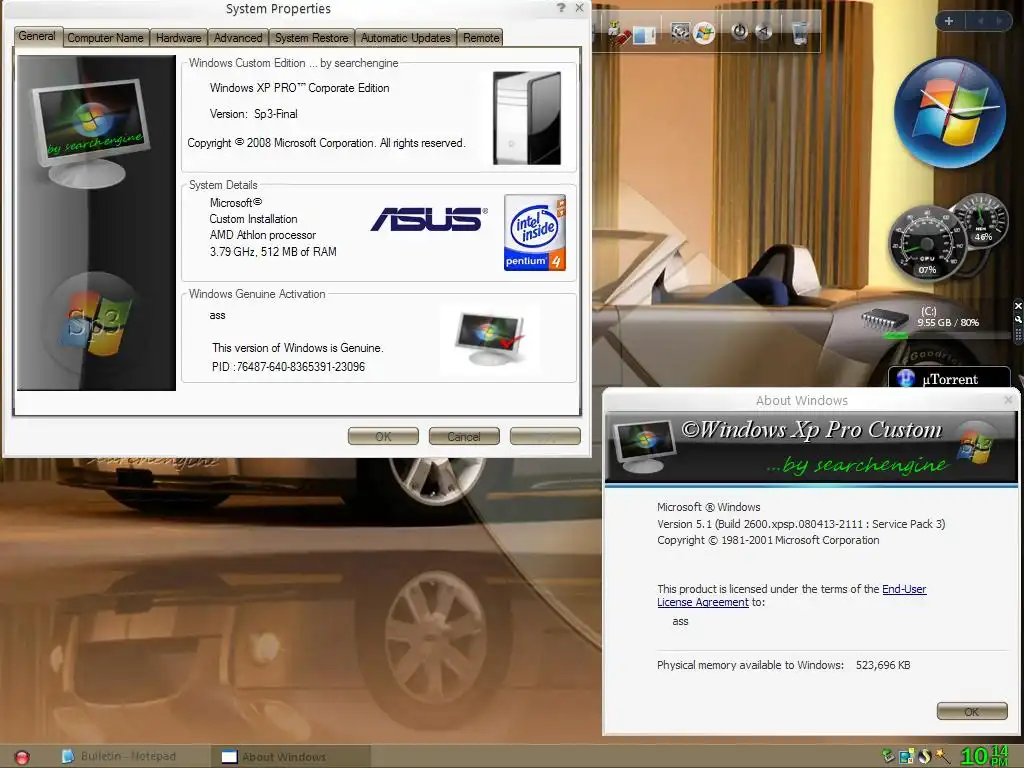Click the network computers tray icon

[x=906, y=756]
